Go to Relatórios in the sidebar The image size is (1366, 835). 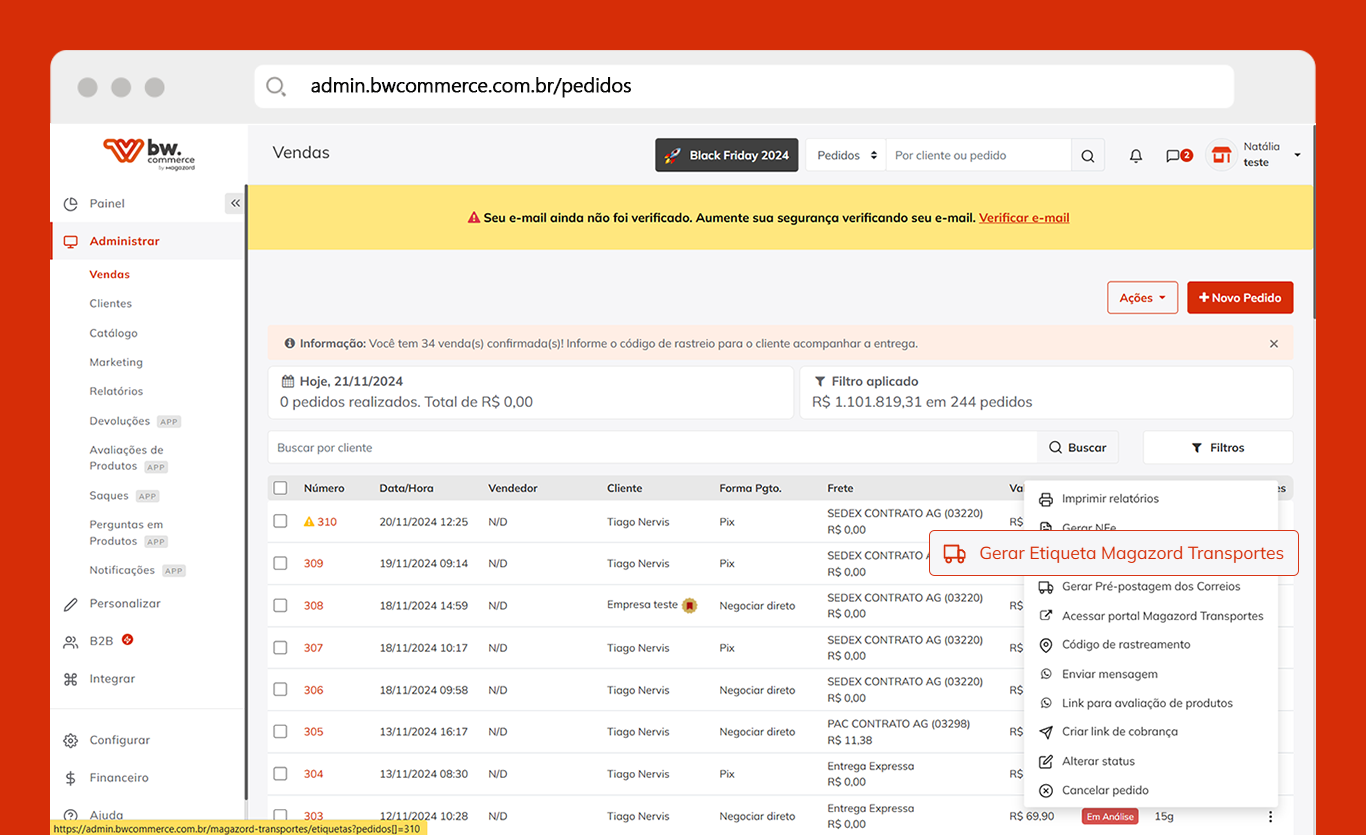116,391
